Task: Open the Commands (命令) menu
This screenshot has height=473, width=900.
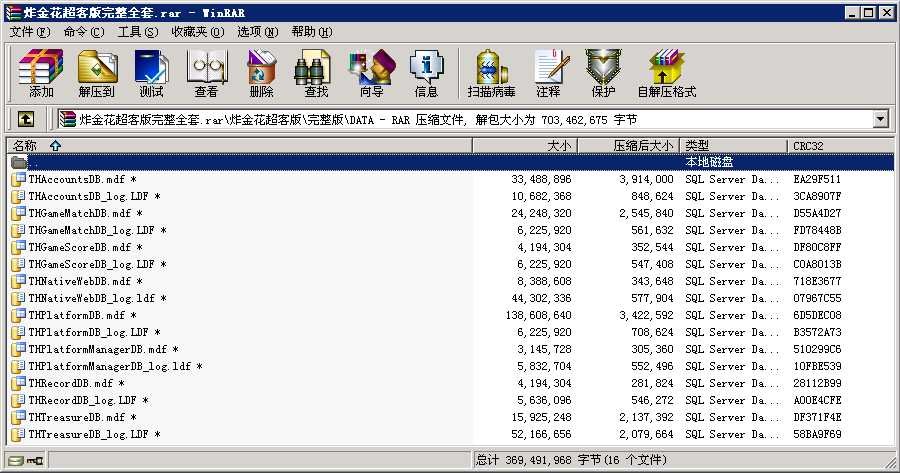Action: [x=84, y=32]
